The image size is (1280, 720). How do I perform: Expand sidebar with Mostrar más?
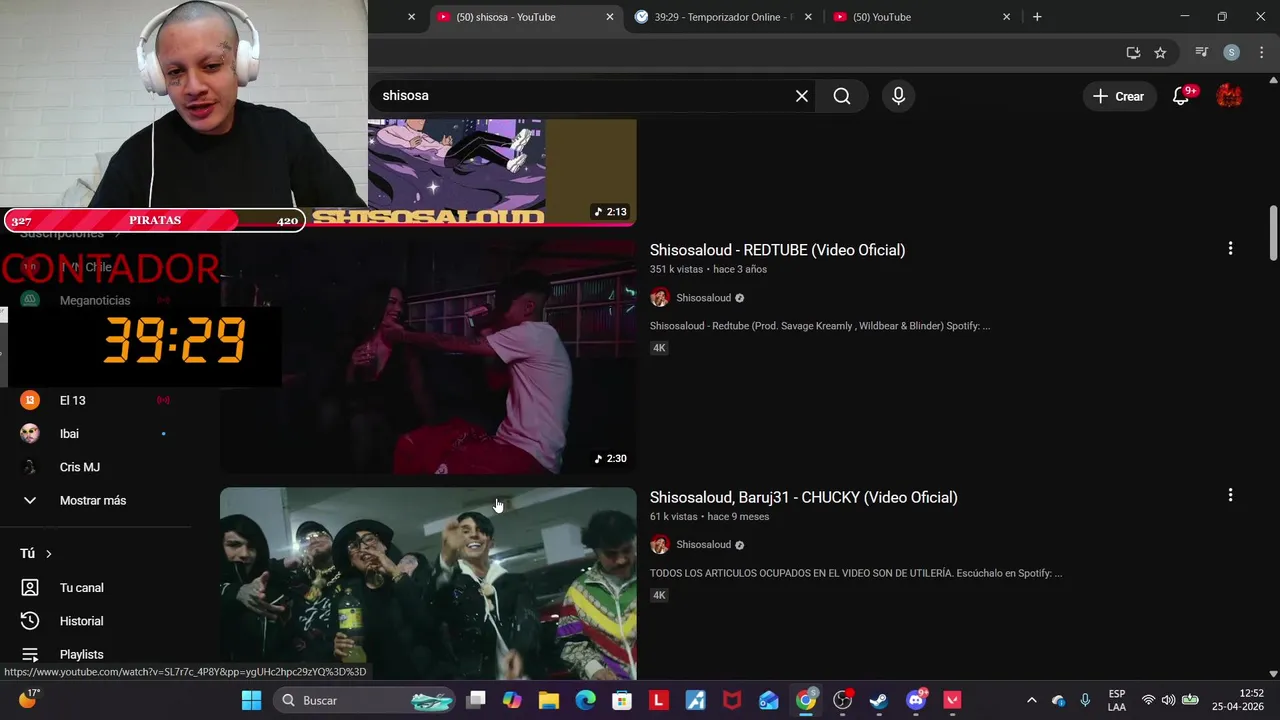click(95, 500)
